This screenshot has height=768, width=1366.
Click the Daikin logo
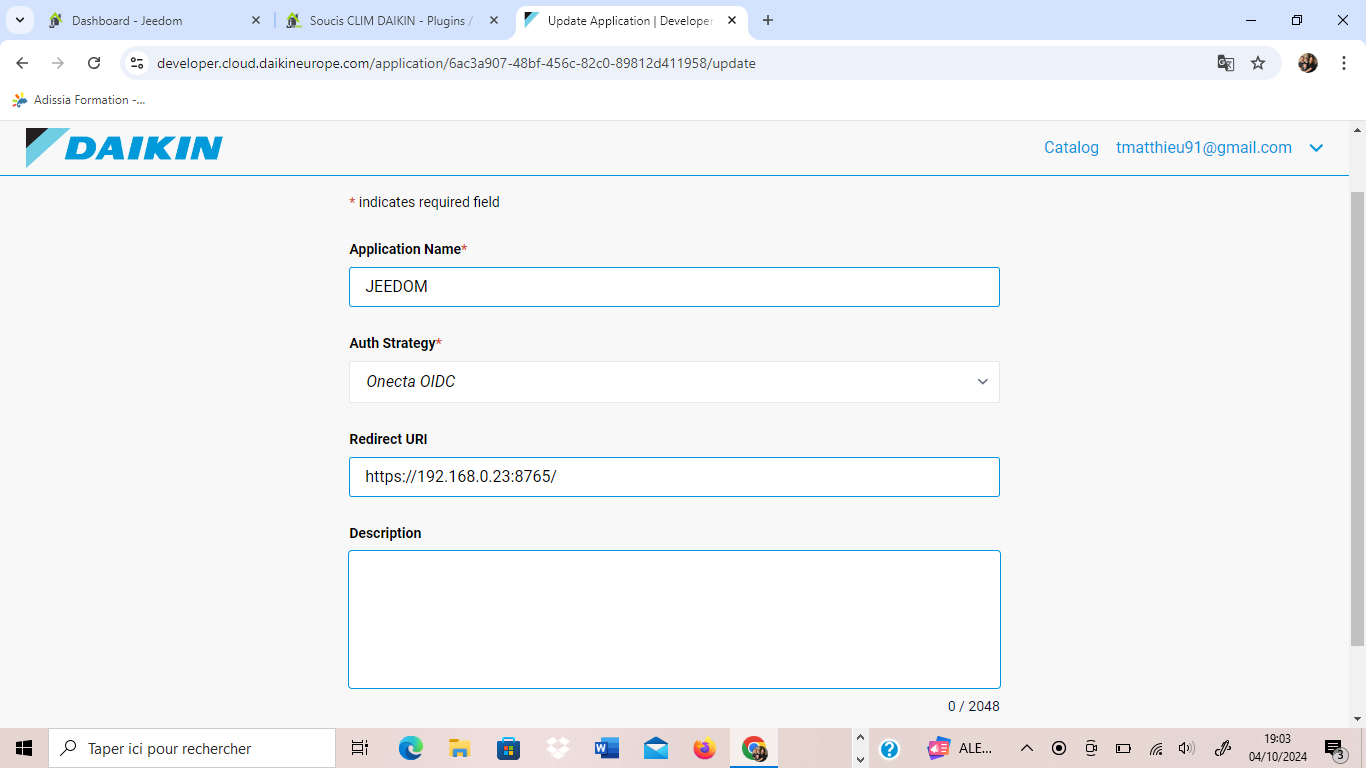pyautogui.click(x=124, y=148)
